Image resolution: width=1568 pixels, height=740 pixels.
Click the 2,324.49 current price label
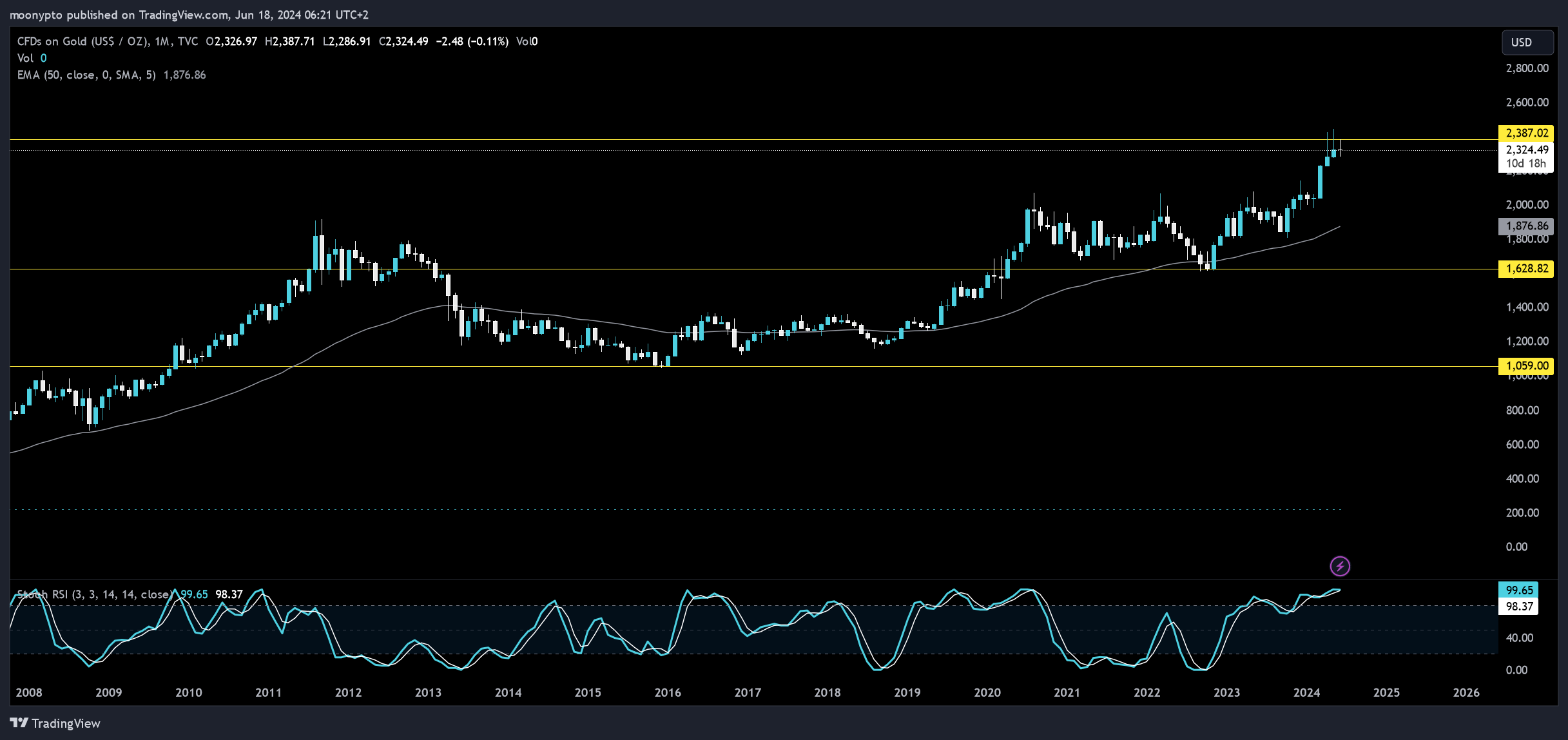click(x=1526, y=150)
